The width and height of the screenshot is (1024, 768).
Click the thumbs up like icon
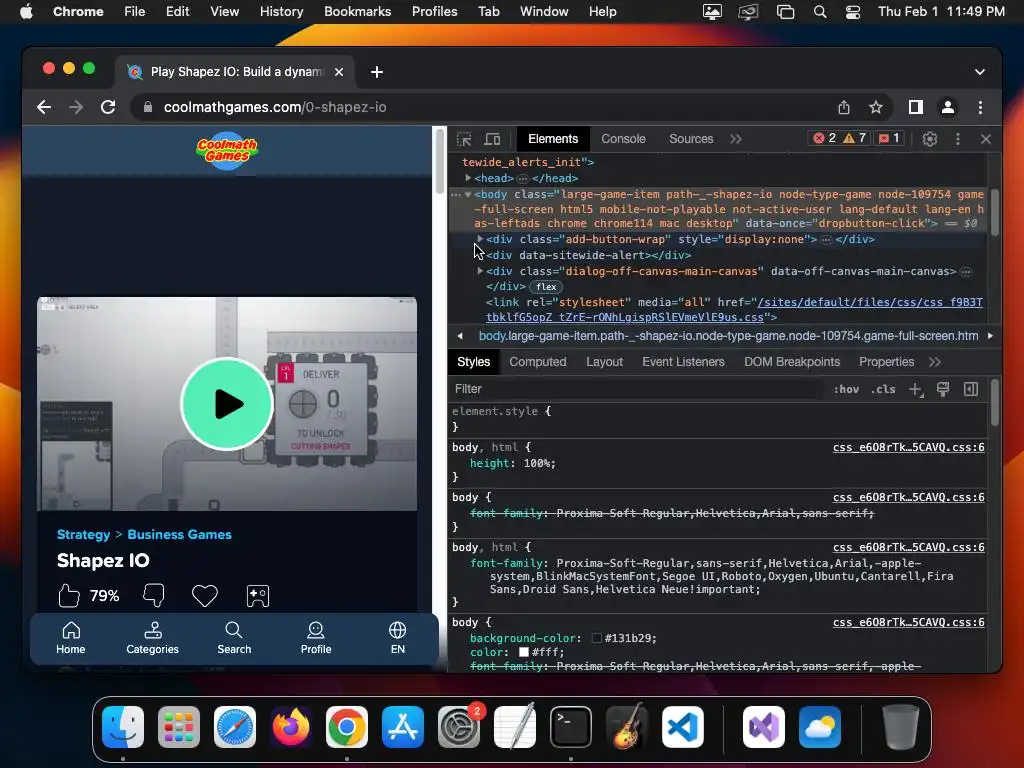coord(69,596)
